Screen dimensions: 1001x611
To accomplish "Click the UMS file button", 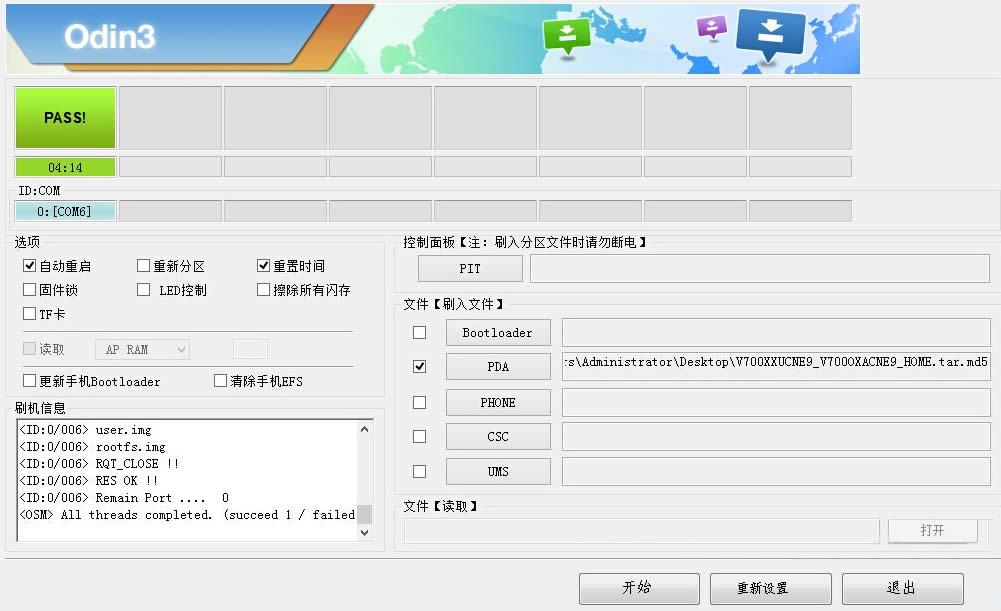I will [x=498, y=472].
